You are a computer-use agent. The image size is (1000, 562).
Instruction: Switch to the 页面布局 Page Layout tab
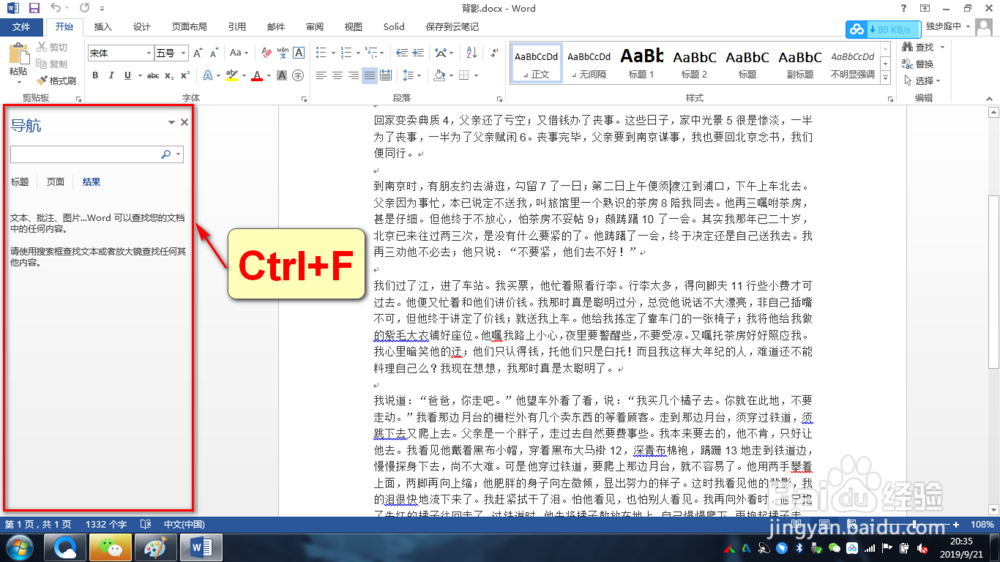tap(189, 27)
